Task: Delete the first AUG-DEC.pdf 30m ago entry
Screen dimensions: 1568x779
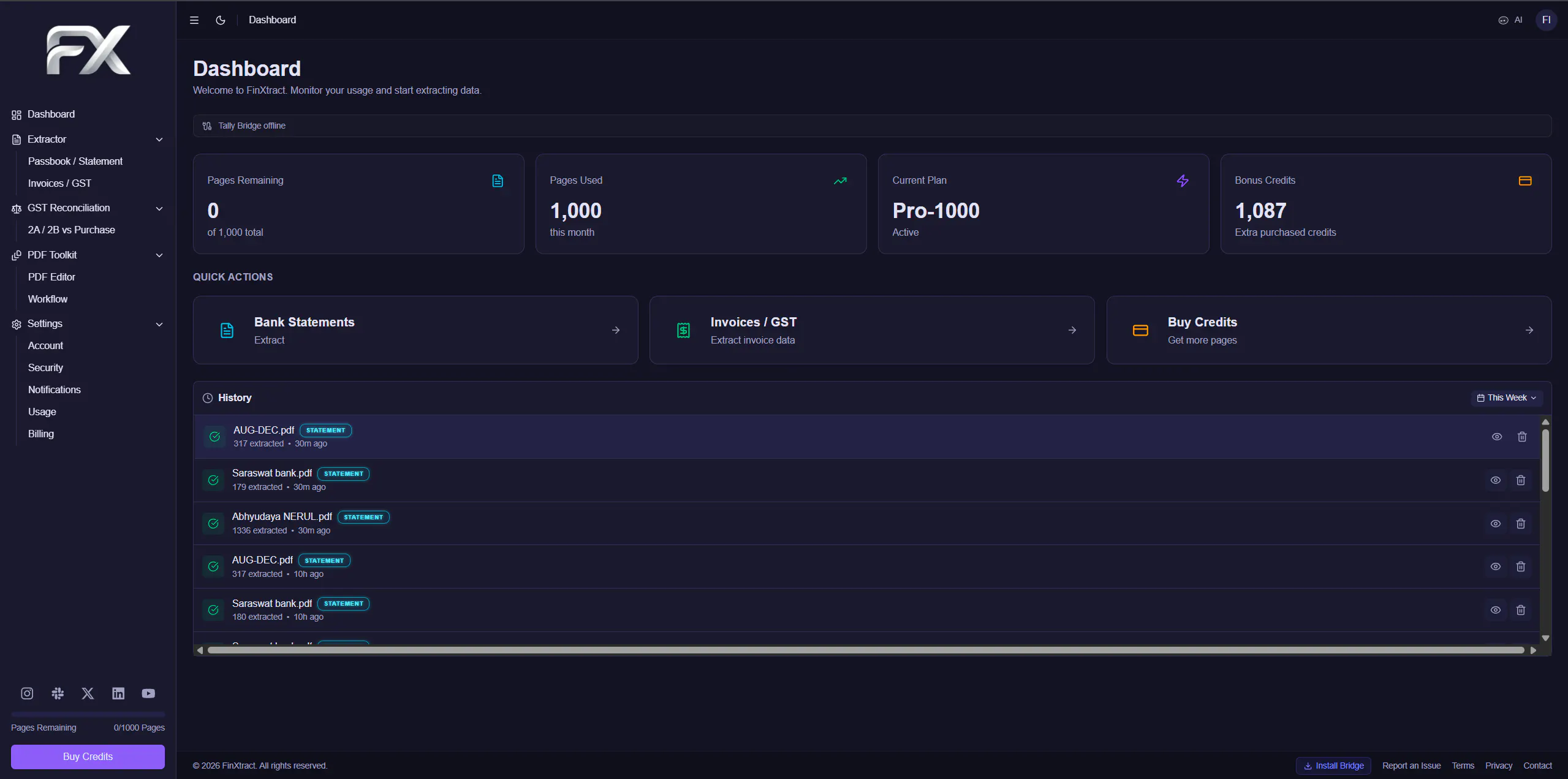Action: 1522,437
